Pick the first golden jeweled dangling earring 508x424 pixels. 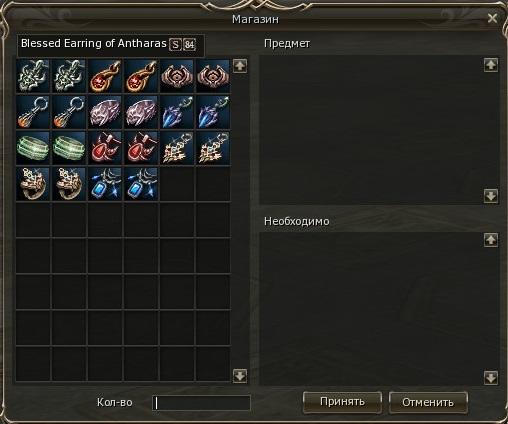click(177, 148)
